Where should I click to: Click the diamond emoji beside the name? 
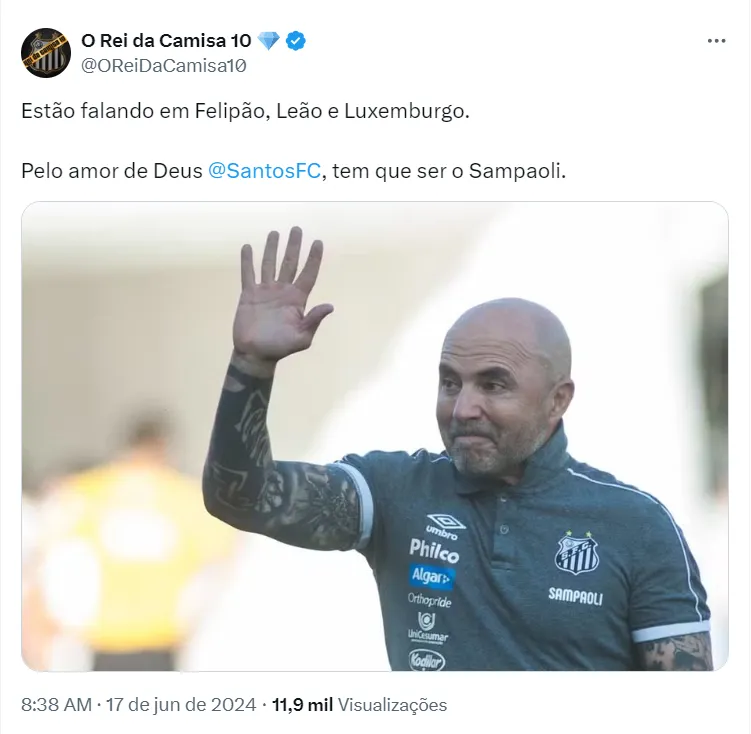pos(268,41)
